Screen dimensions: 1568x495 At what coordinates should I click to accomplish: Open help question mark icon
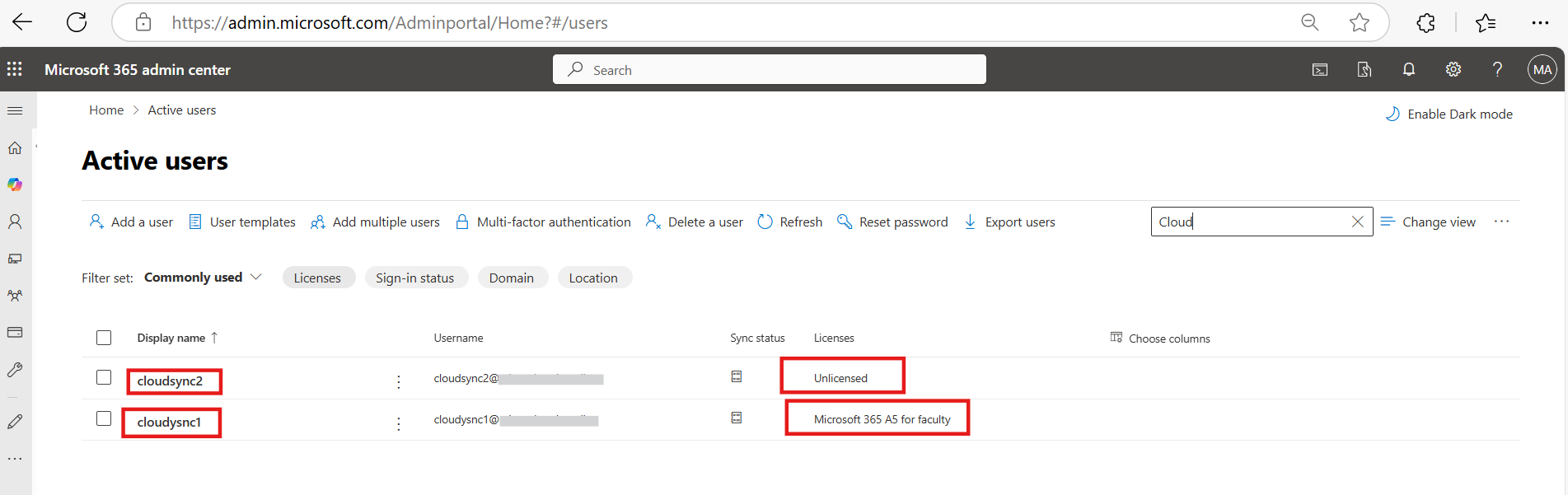pyautogui.click(x=1497, y=69)
